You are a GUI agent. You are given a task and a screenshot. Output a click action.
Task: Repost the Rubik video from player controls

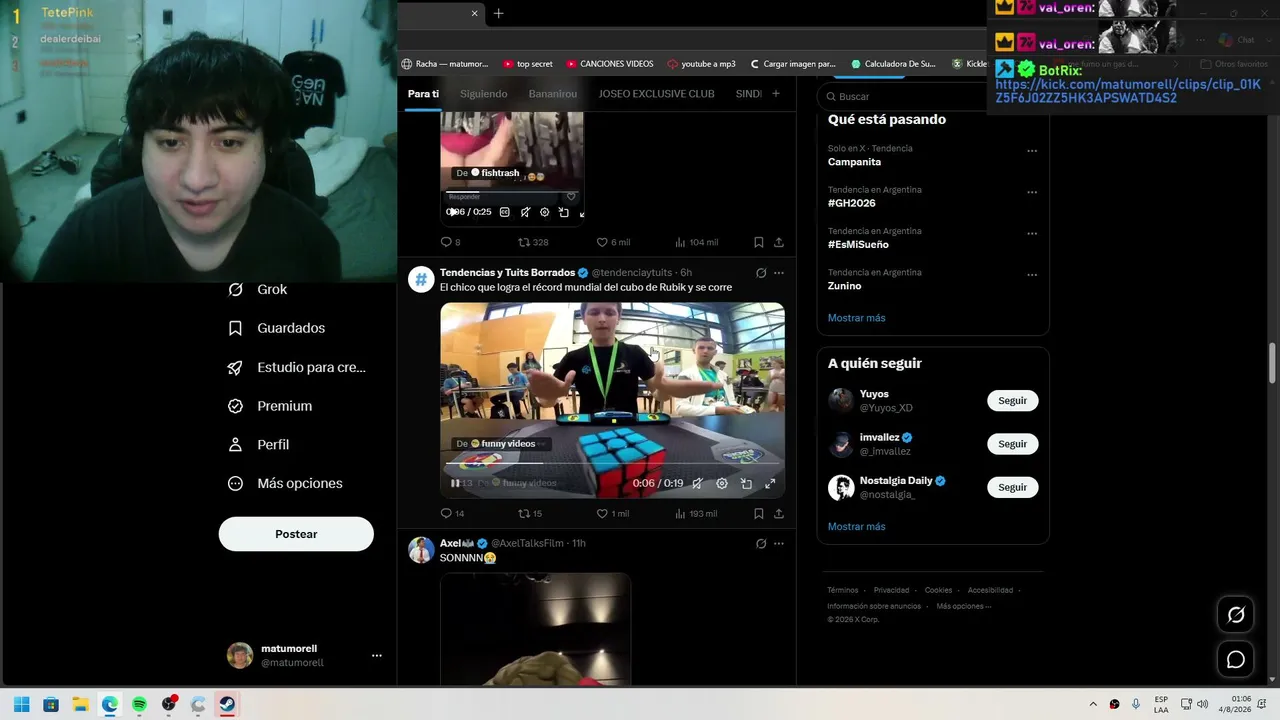pos(746,483)
